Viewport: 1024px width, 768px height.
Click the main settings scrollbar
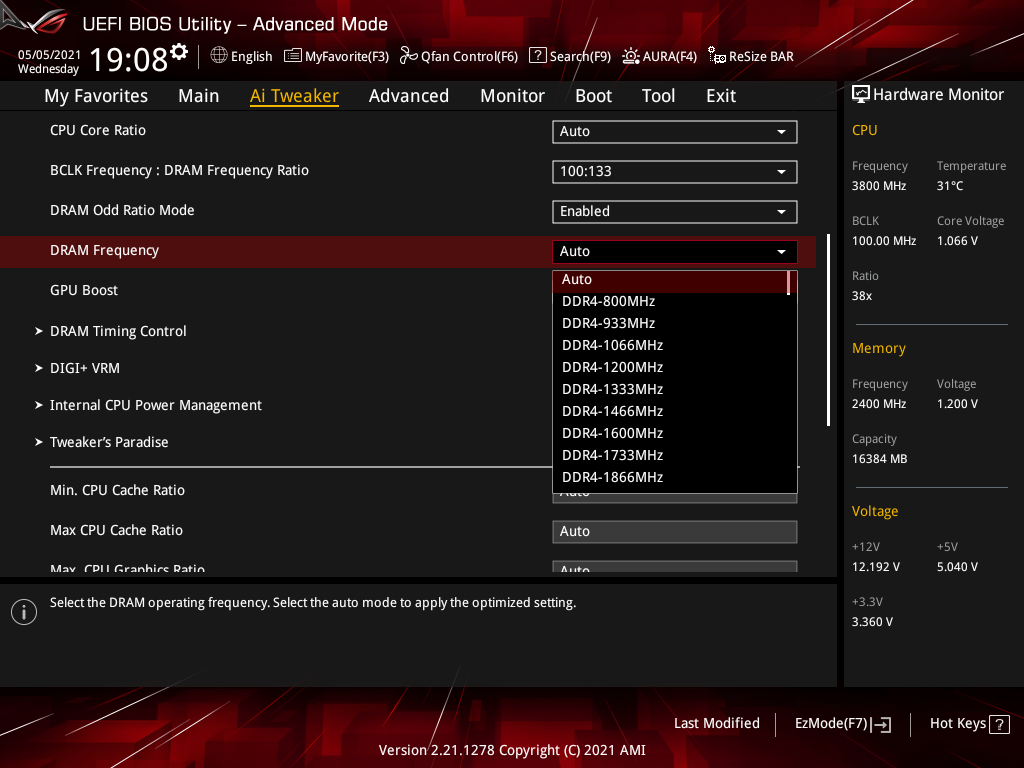(829, 330)
